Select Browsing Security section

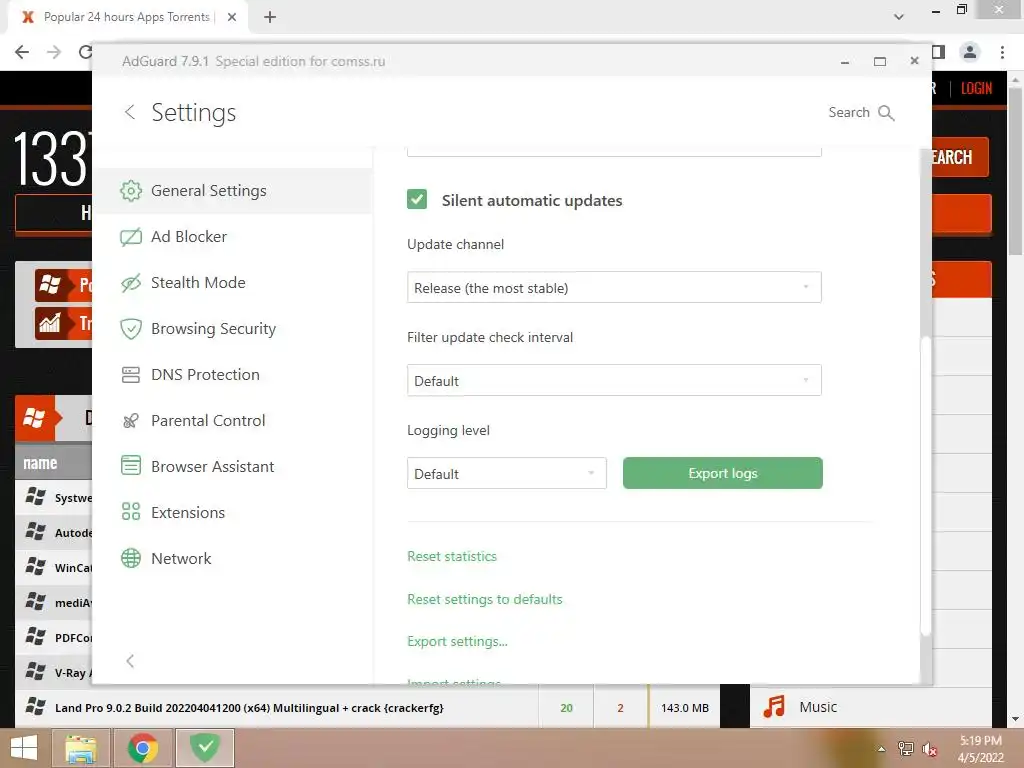232,328
